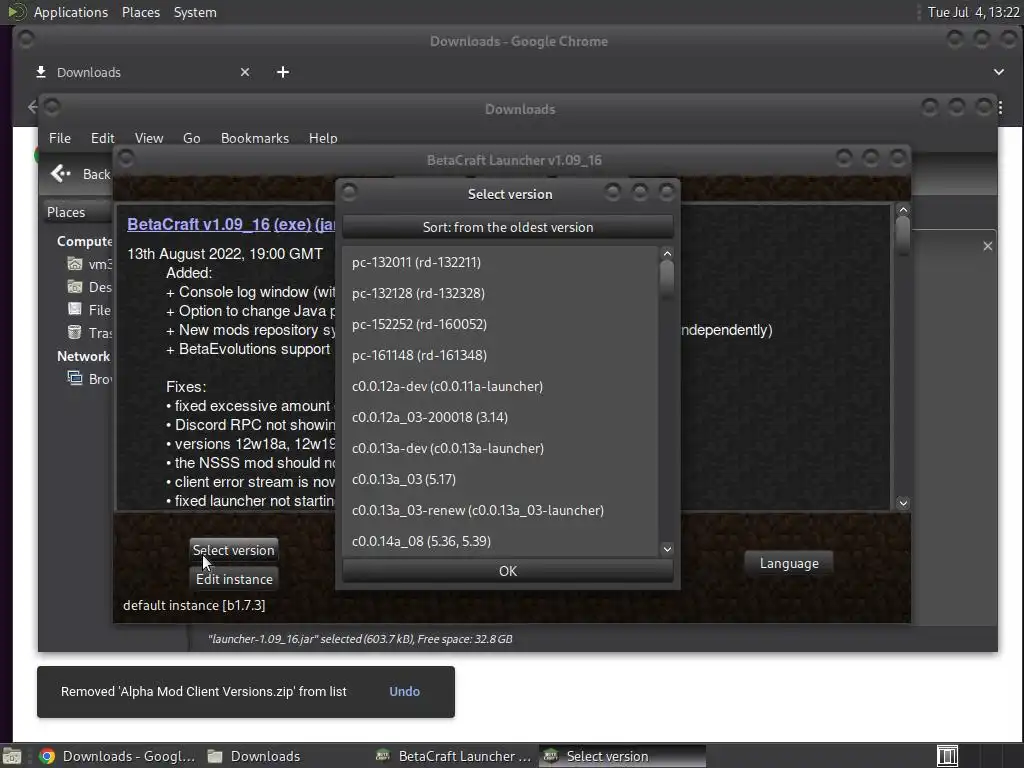This screenshot has height=768, width=1024.
Task: Open the Places menu in top panel
Action: (x=140, y=12)
